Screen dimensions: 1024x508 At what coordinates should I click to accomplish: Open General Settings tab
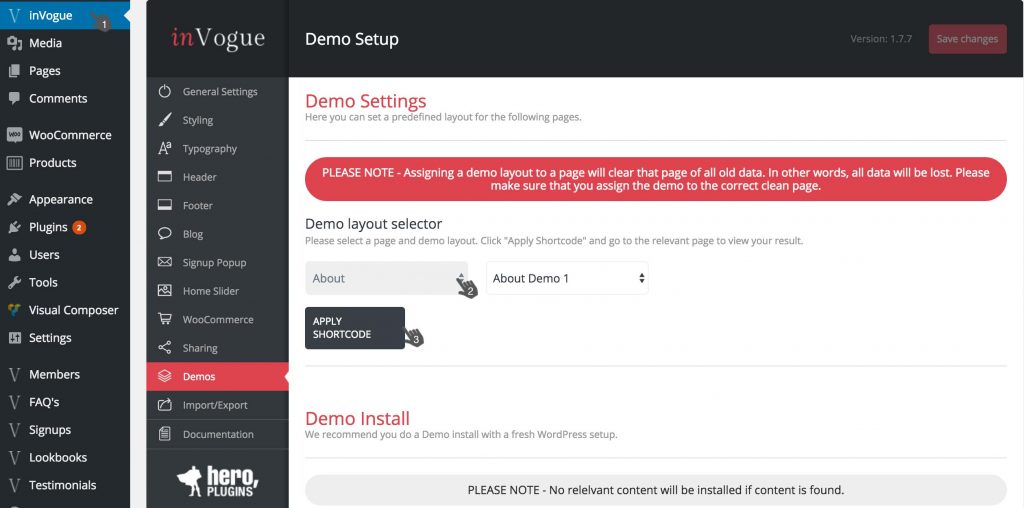pyautogui.click(x=217, y=91)
